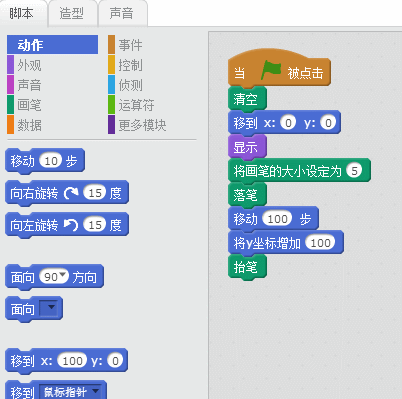Image resolution: width=402 pixels, height=399 pixels.
Task: Select the 动作 block category
Action: click(53, 45)
